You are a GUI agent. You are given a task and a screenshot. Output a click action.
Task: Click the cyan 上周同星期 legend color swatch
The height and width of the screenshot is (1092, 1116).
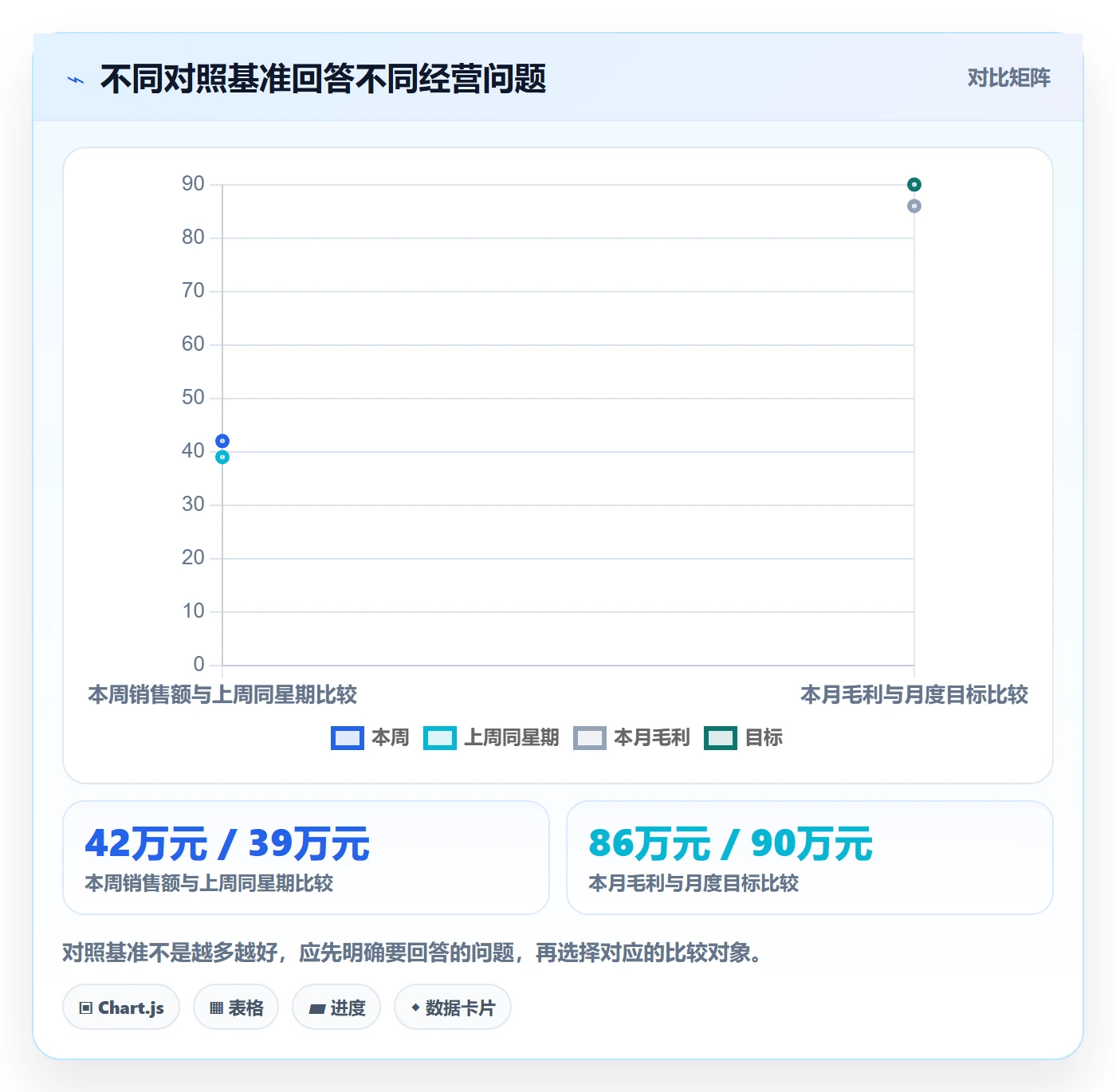pyautogui.click(x=439, y=738)
